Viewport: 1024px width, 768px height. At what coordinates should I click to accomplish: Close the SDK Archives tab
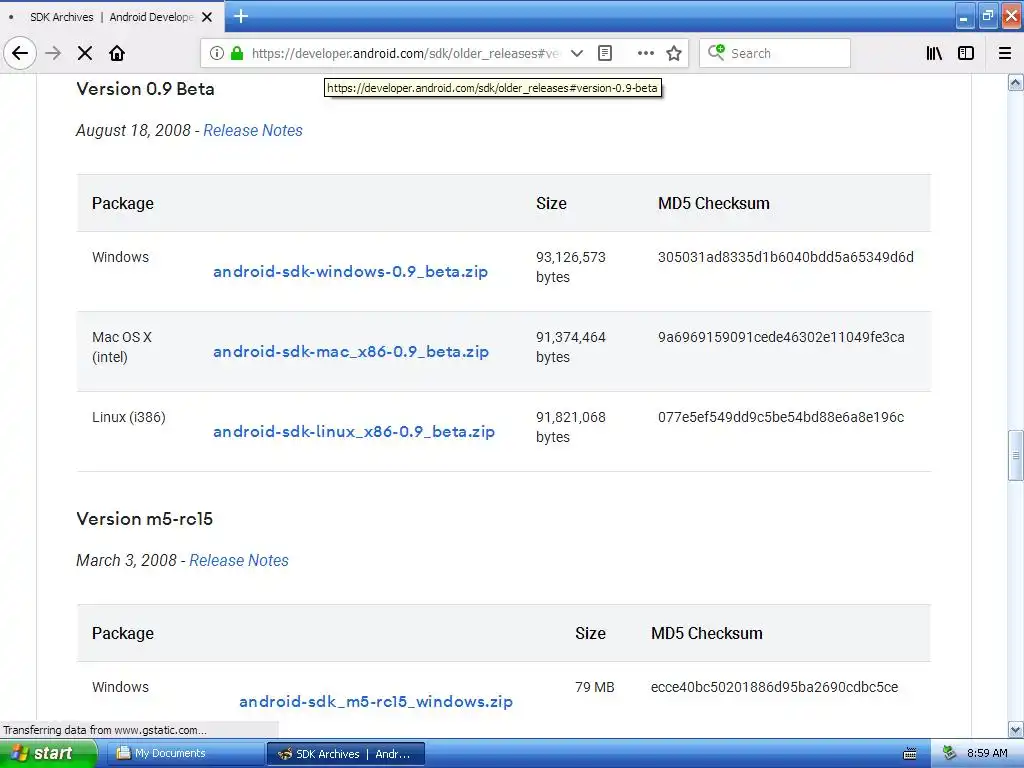[207, 17]
